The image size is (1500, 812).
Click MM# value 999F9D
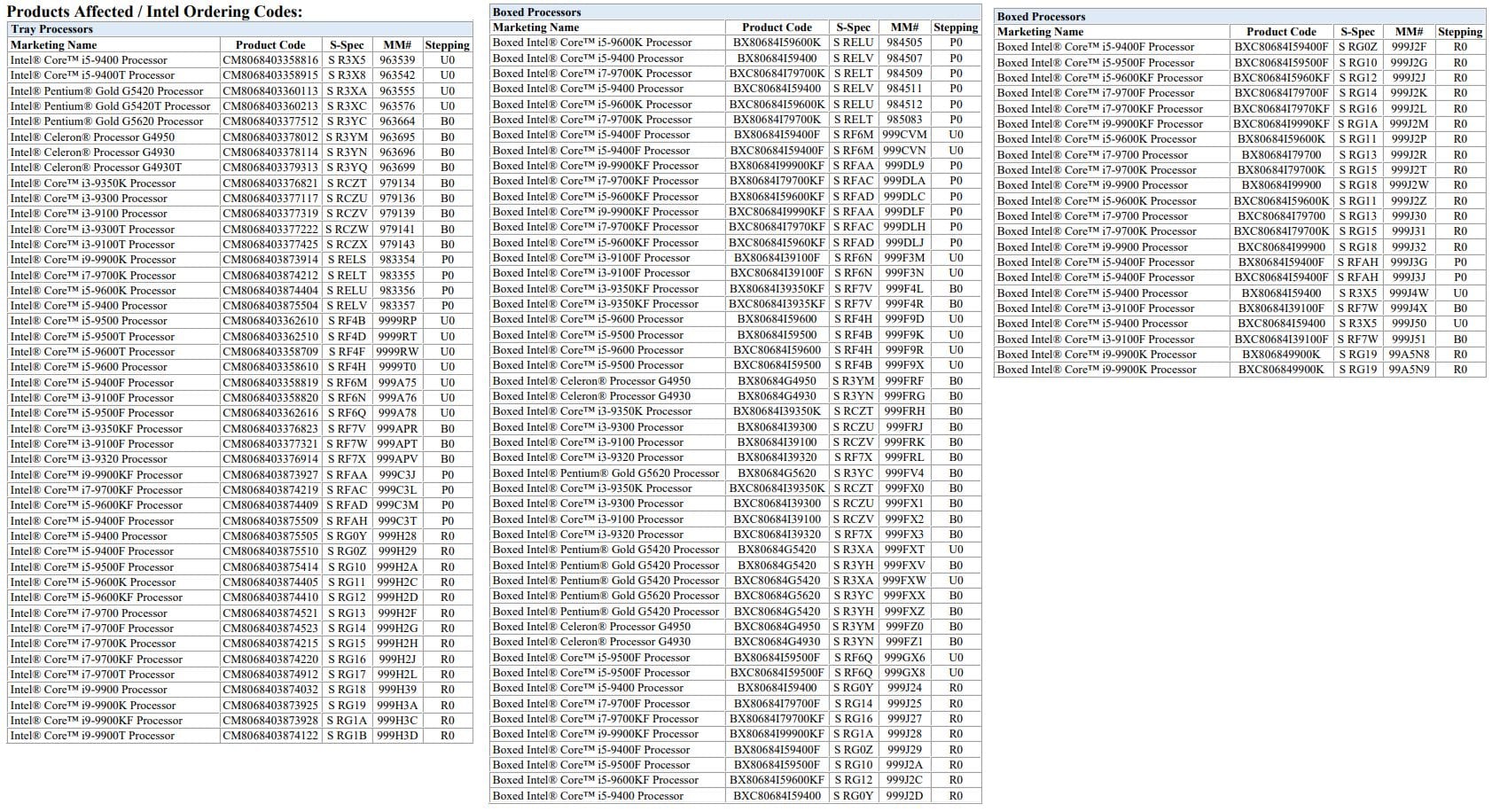click(x=904, y=319)
